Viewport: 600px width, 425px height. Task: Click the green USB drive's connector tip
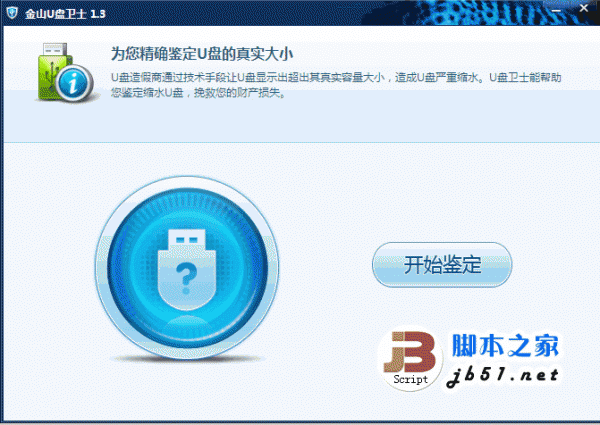click(x=55, y=49)
